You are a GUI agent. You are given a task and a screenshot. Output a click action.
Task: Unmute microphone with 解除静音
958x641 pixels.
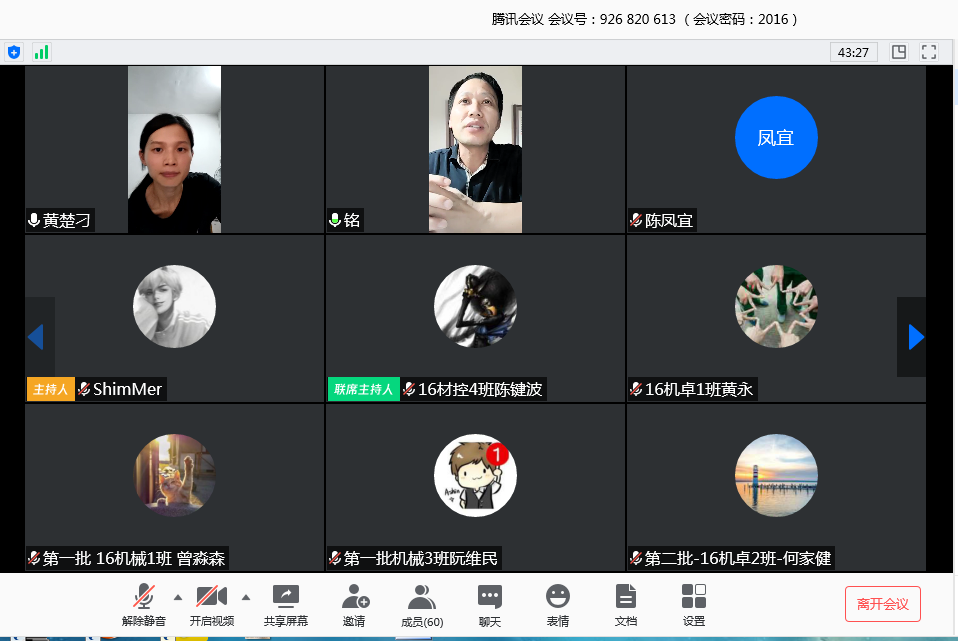[144, 605]
